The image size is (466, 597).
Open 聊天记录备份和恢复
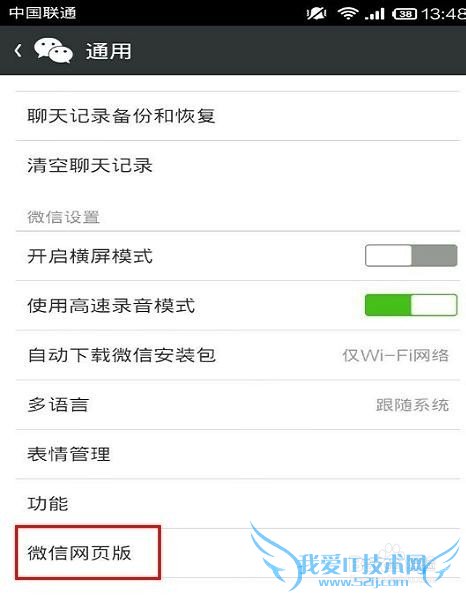click(x=238, y=116)
